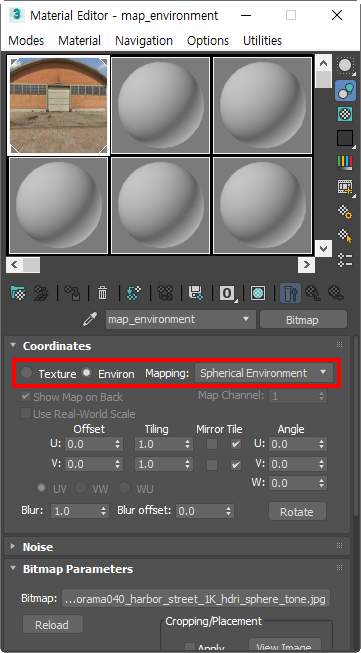
Task: Click Go Forward to Sibling icon
Action: (x=336, y=293)
